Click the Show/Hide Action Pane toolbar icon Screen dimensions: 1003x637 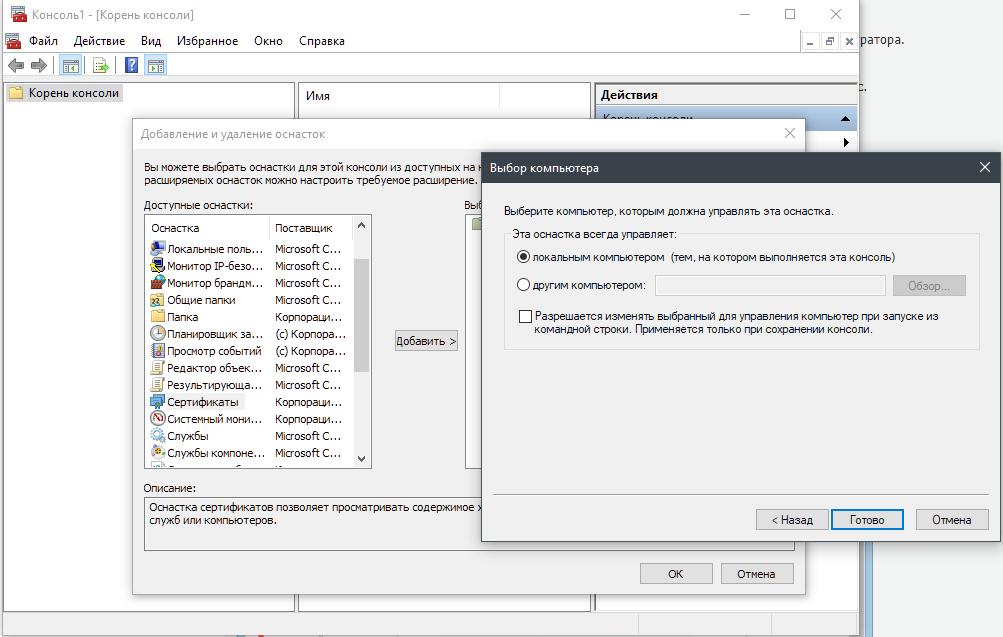coord(155,66)
